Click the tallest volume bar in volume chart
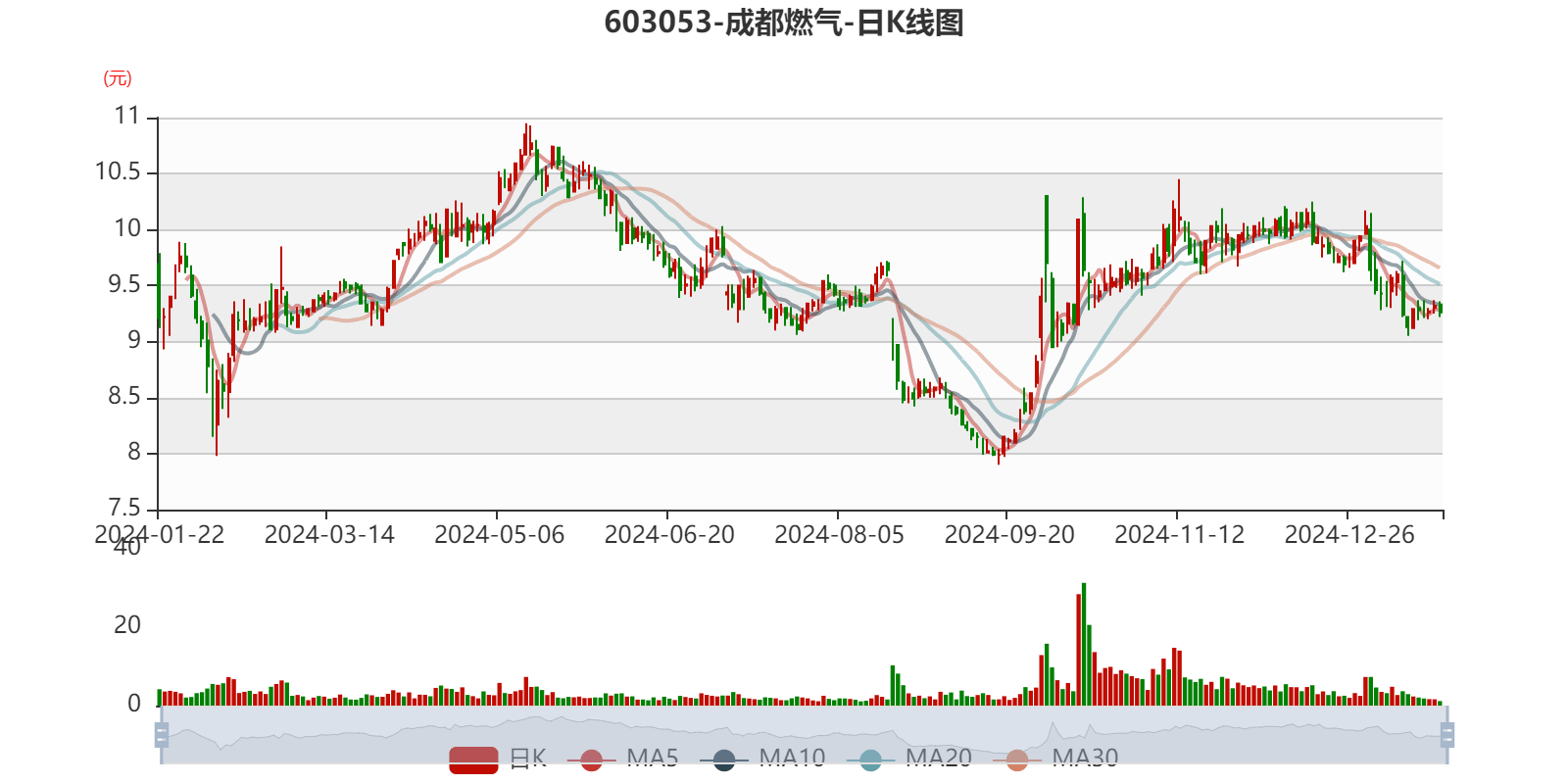 pos(1084,643)
